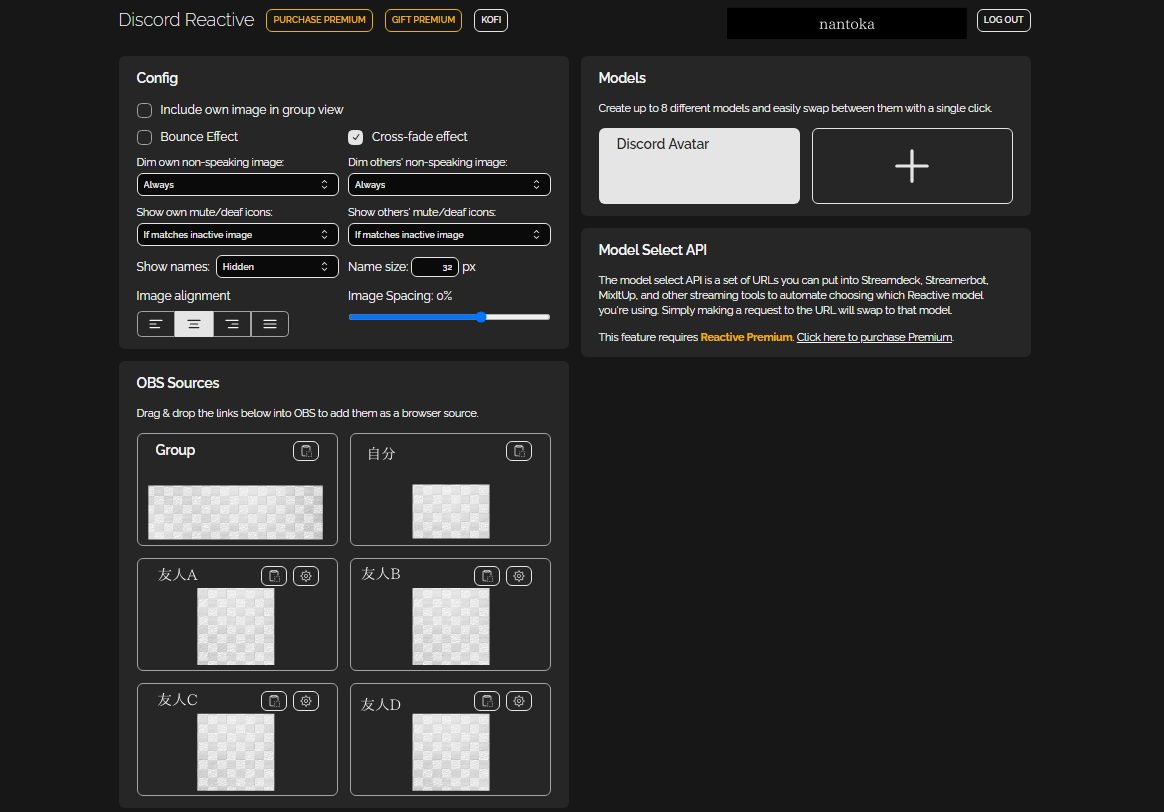Open the 友人C source settings gear

tap(306, 700)
